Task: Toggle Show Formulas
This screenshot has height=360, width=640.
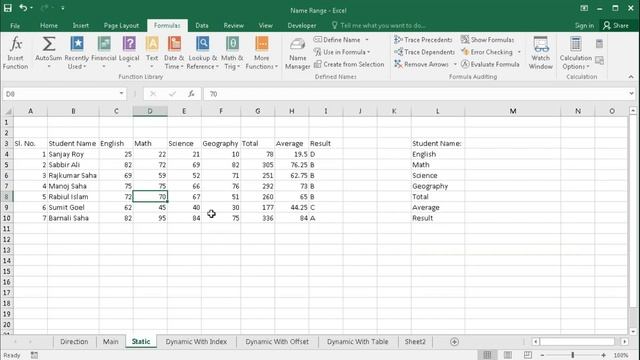Action: tap(488, 40)
